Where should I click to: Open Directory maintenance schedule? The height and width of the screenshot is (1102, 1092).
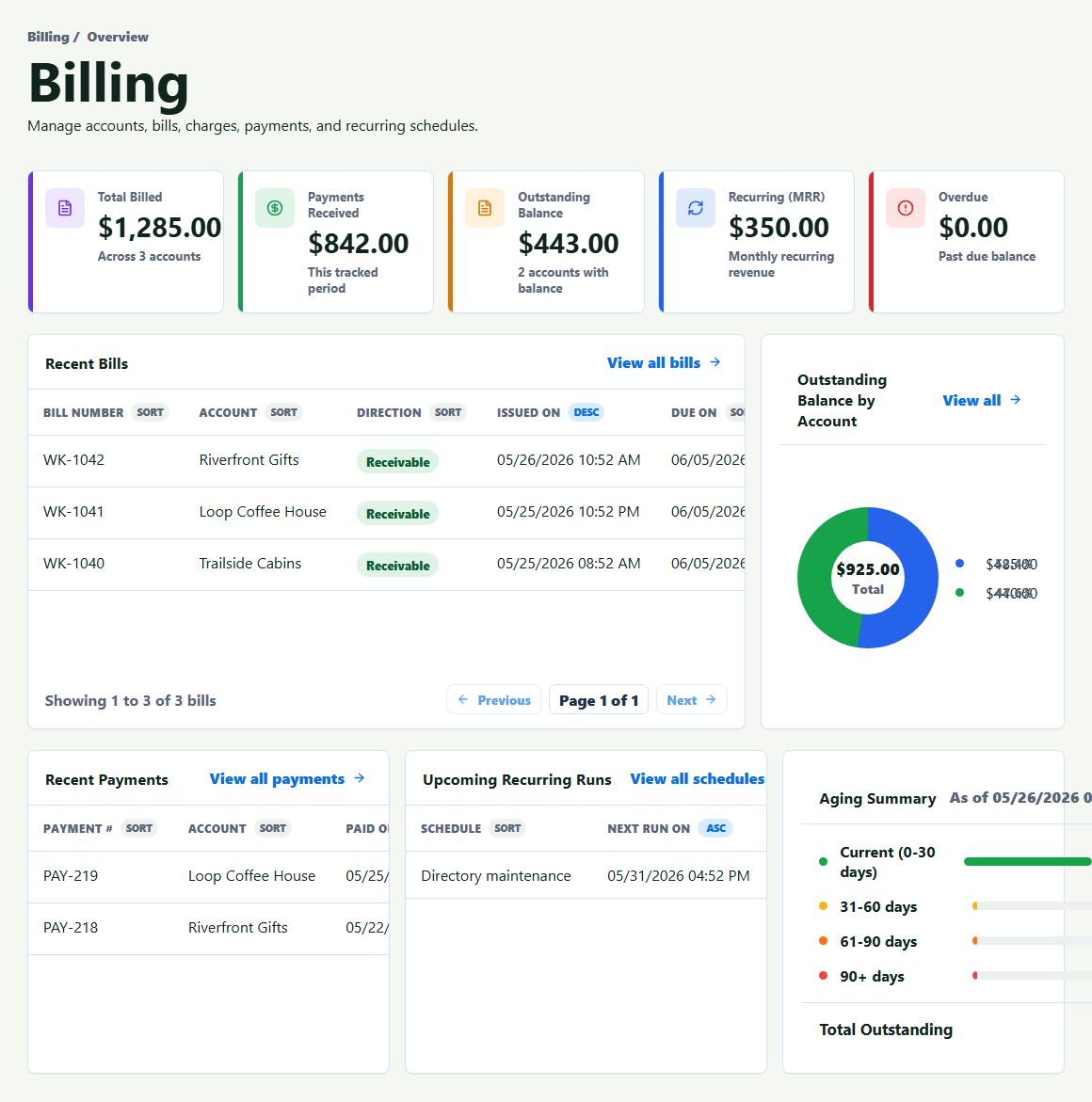pos(496,876)
